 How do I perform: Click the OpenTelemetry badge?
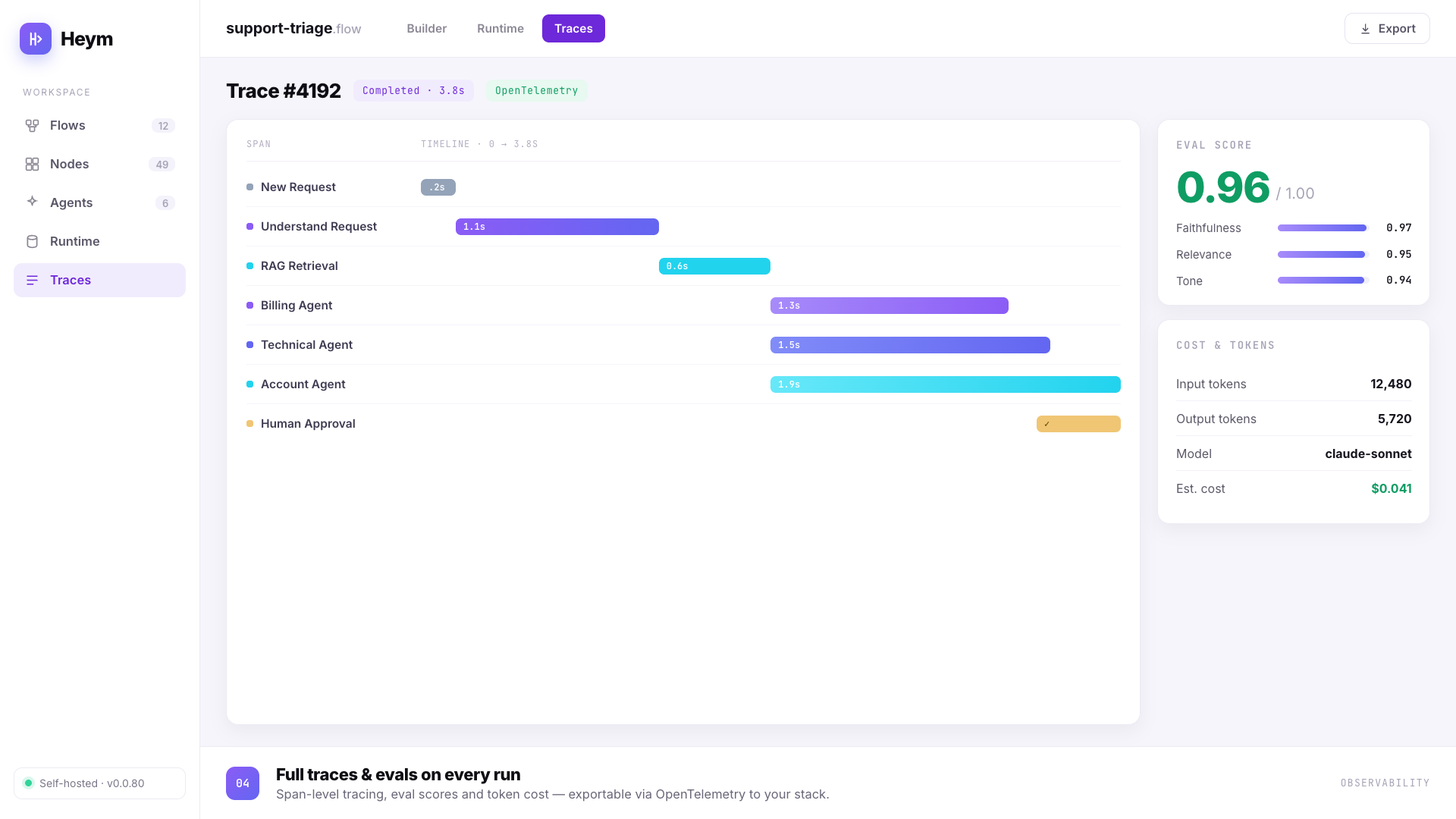537,91
